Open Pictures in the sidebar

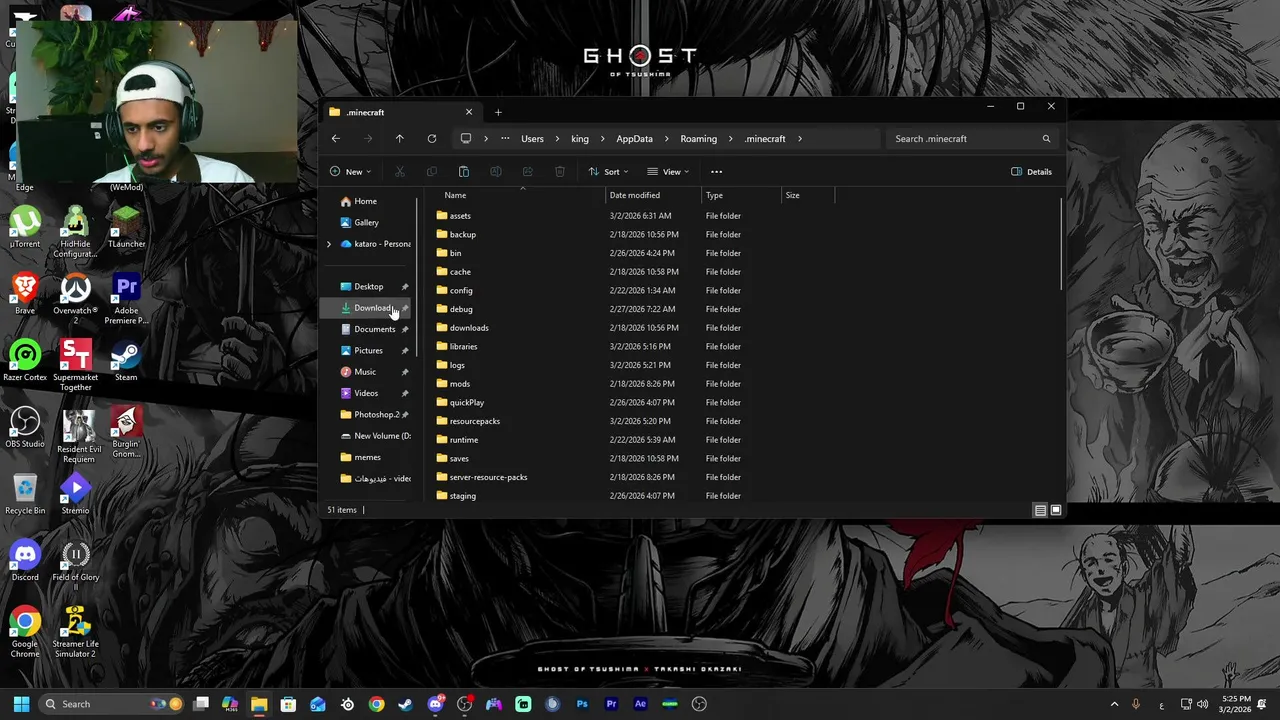(x=369, y=350)
